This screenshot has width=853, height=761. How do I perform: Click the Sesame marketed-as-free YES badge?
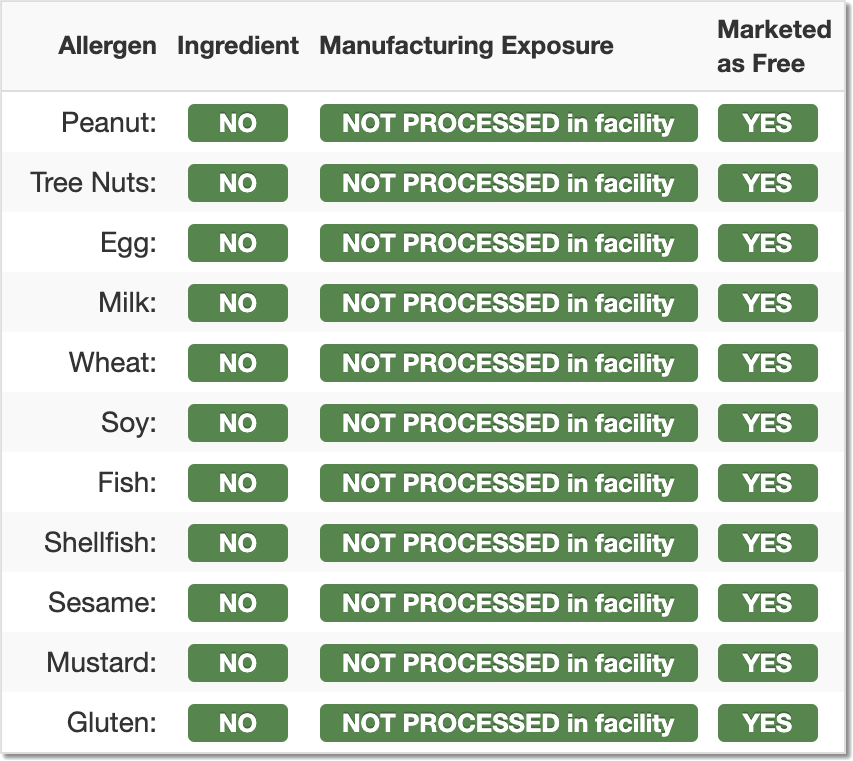pyautogui.click(x=767, y=603)
